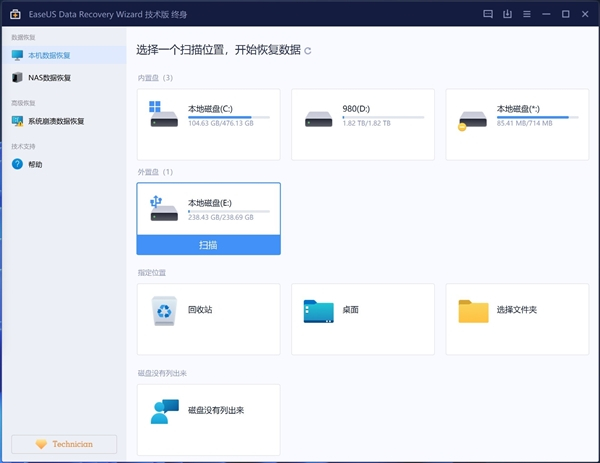Choose the 980(D:) drive card
This screenshot has width=600, height=463.
362,124
